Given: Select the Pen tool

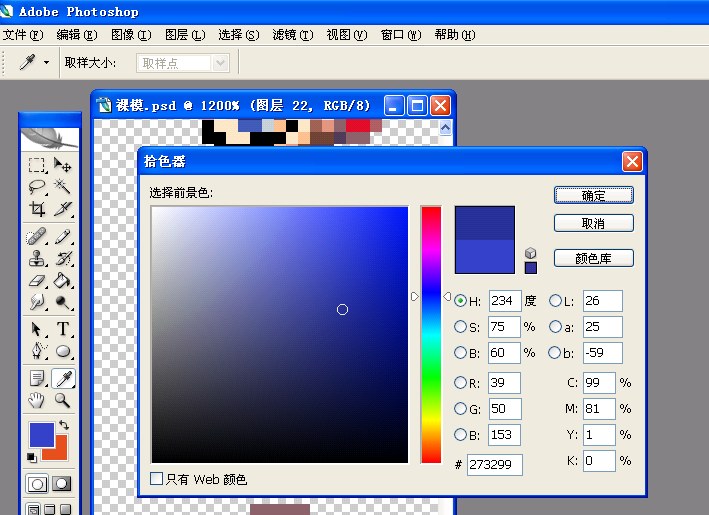Looking at the screenshot, I should point(37,351).
